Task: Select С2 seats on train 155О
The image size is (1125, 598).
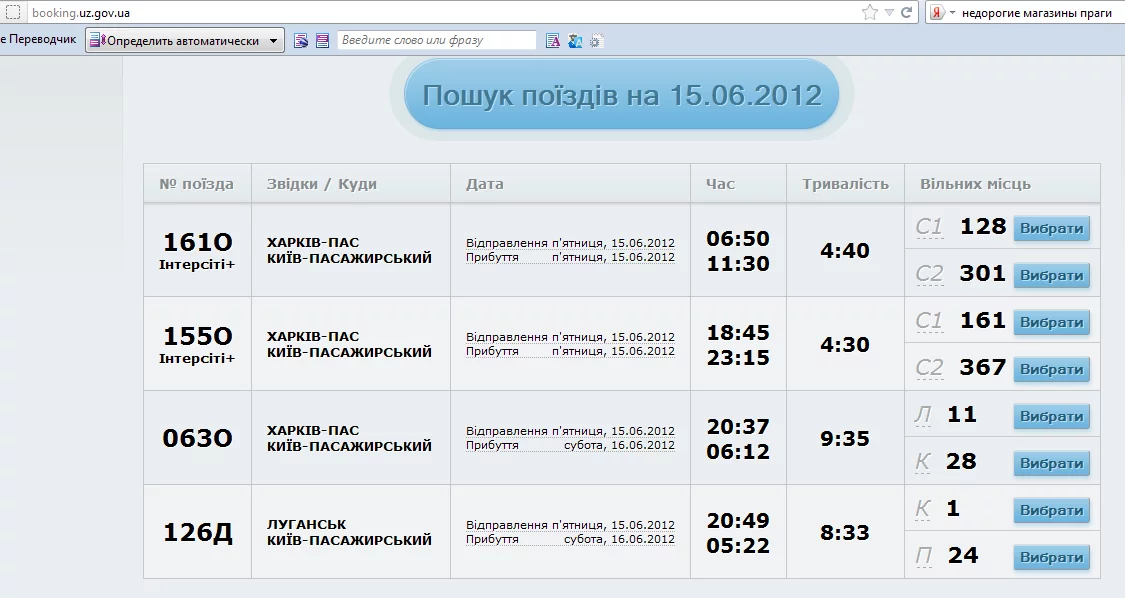Action: 1051,369
